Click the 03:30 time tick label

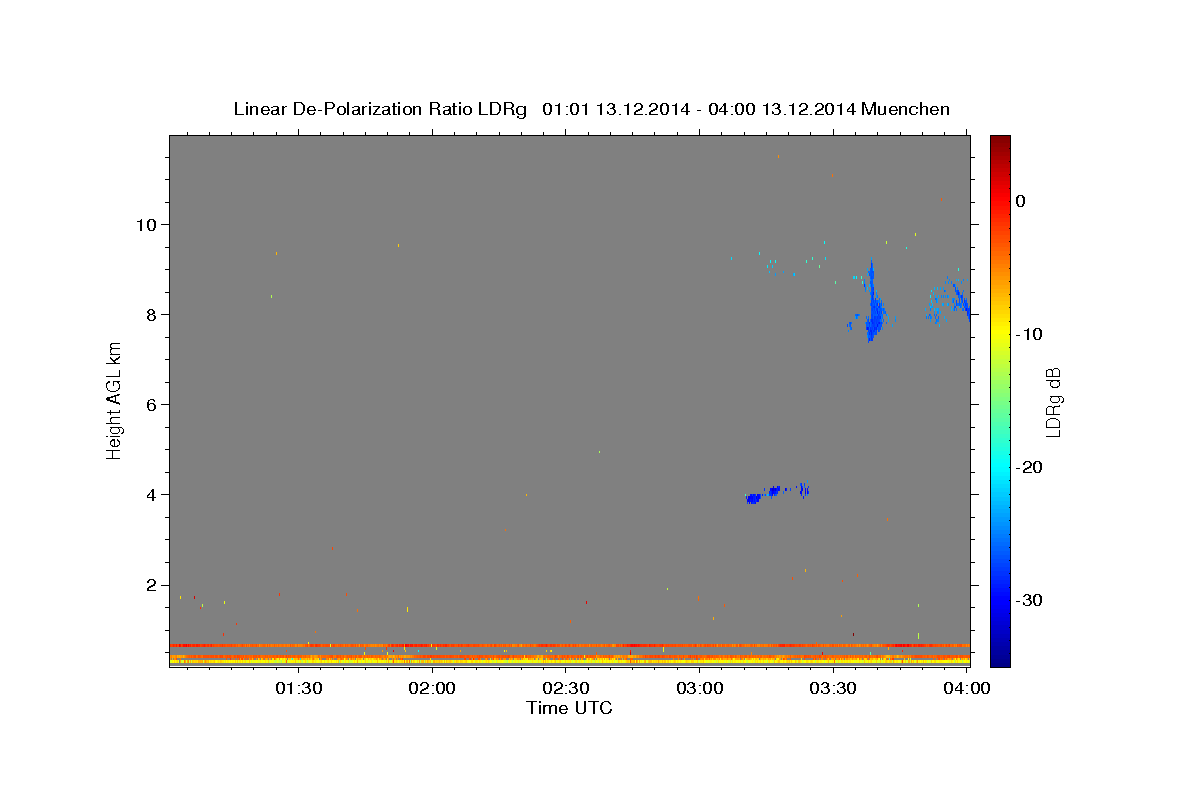pos(833,688)
